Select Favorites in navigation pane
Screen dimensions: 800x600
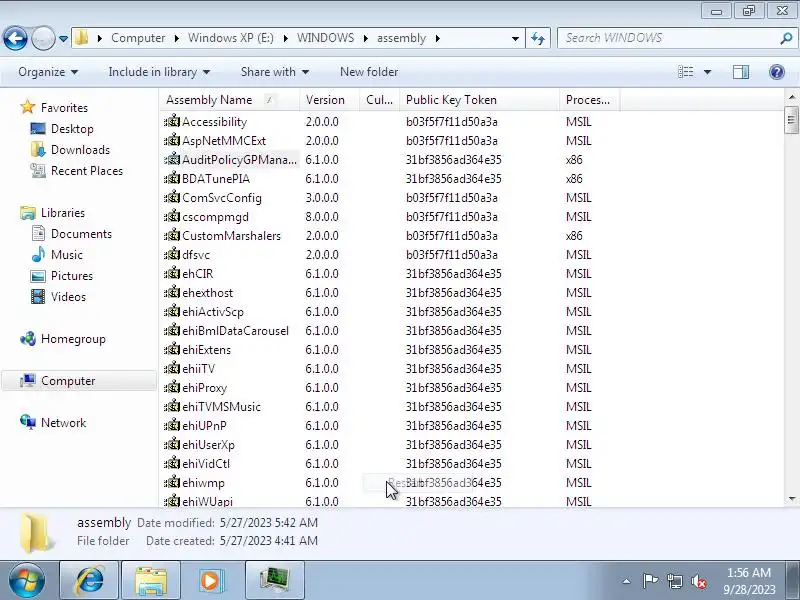coord(64,108)
